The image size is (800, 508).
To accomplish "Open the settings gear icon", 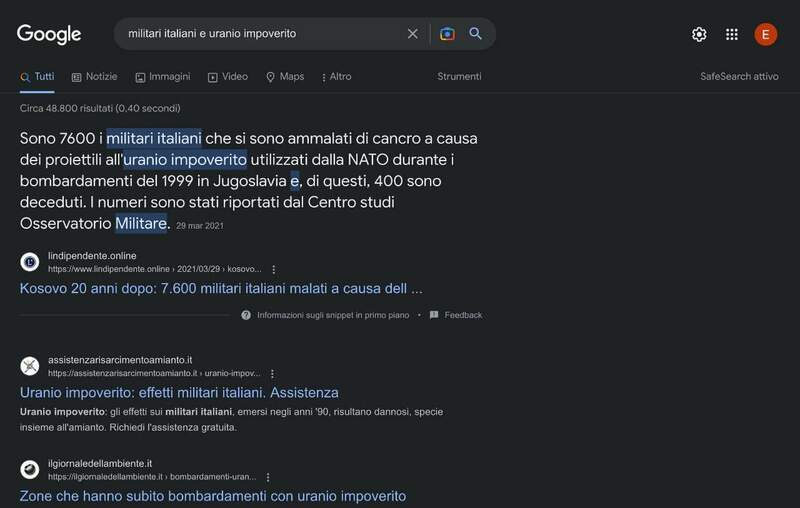I will 699,34.
